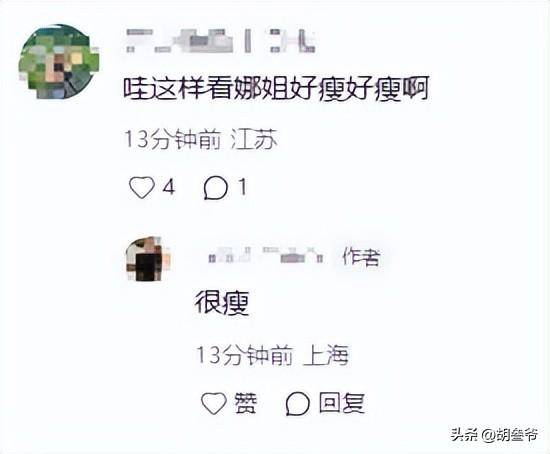Viewport: 550px width, 454px height.
Task: Click the 赞 like label
Action: click(x=246, y=403)
